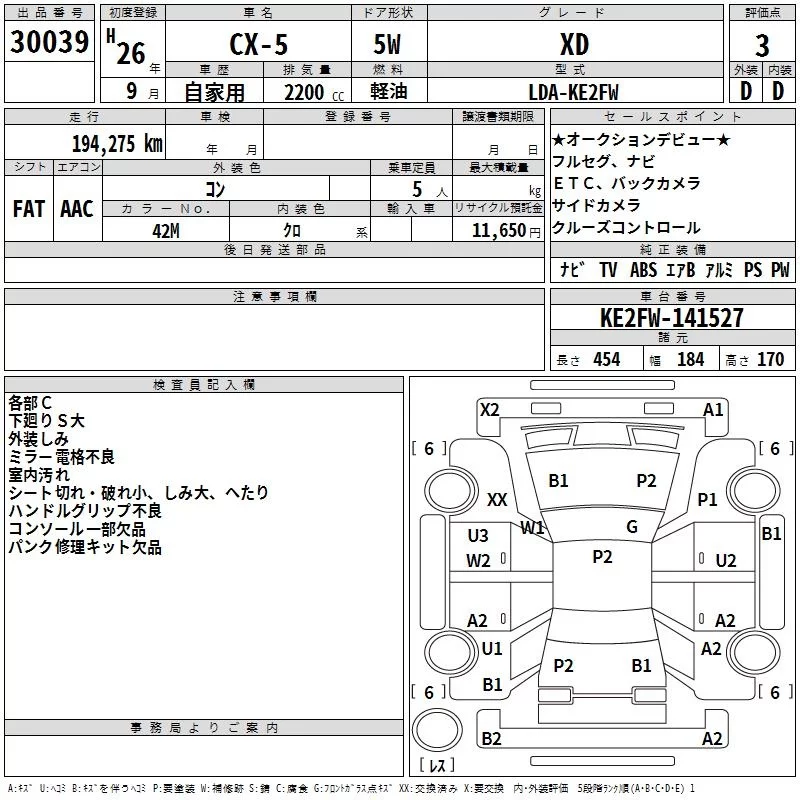Viewport: 800px width, 800px height.
Task: Select inspector note 外装しみ
Action: point(38,439)
